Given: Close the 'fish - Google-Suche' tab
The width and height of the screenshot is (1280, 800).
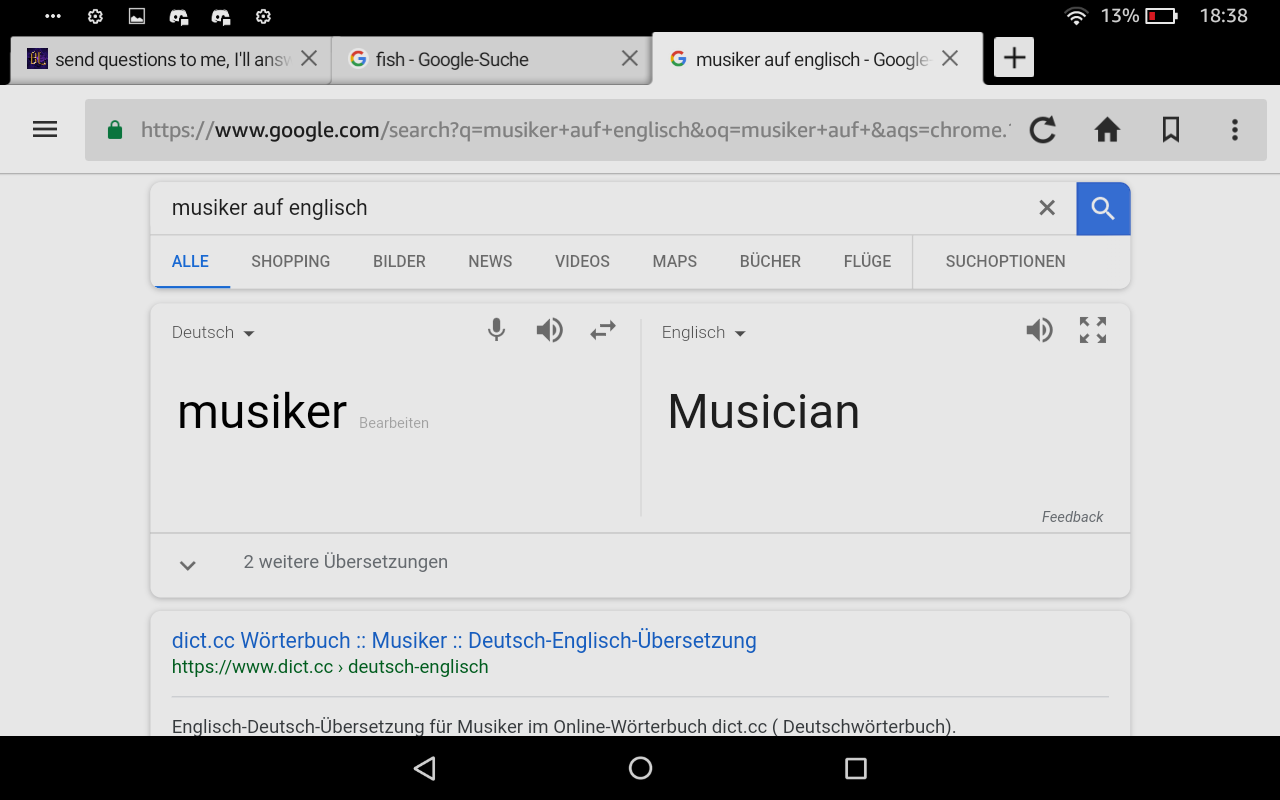Looking at the screenshot, I should pos(630,58).
